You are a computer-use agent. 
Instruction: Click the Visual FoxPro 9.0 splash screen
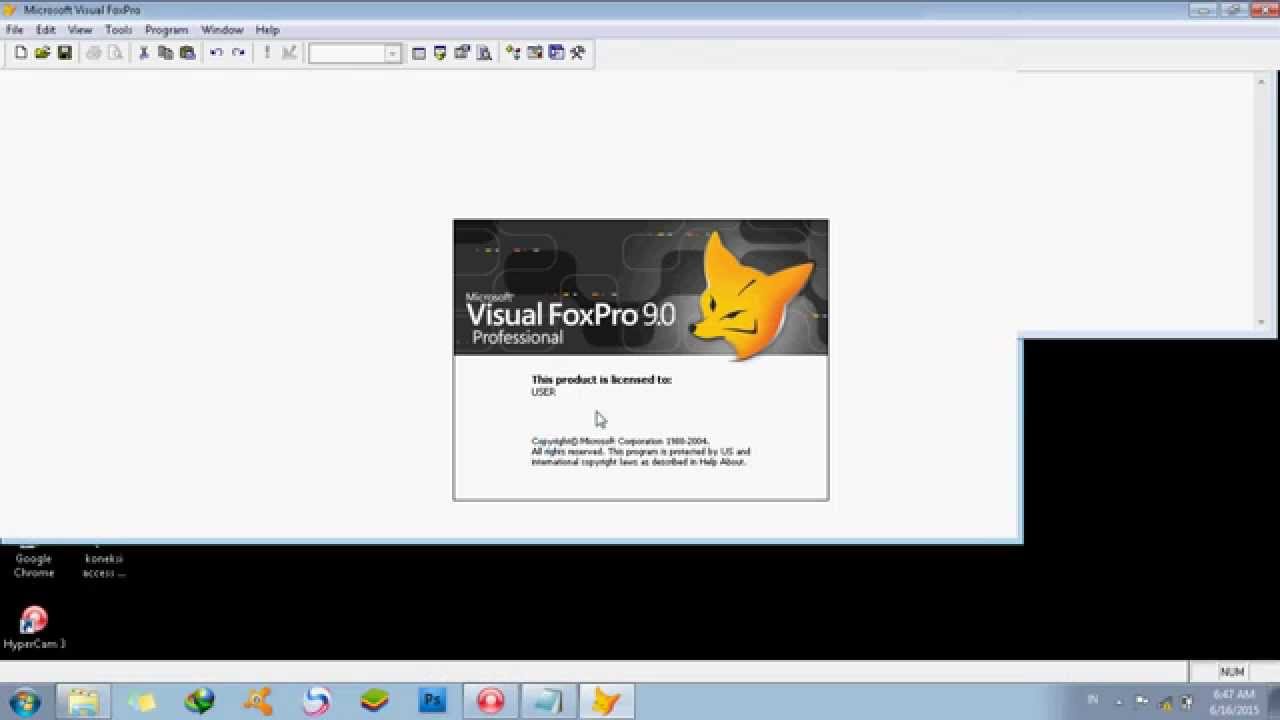point(641,360)
